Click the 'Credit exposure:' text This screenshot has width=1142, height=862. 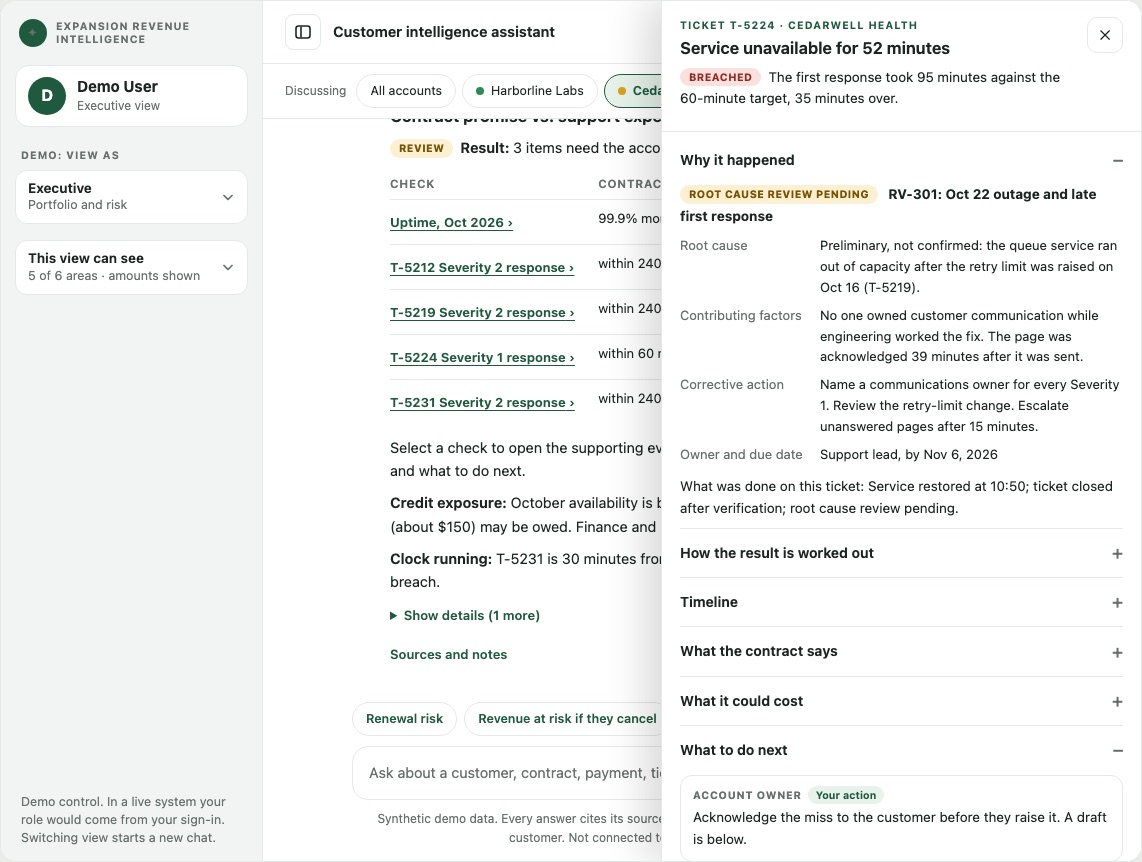(x=448, y=503)
